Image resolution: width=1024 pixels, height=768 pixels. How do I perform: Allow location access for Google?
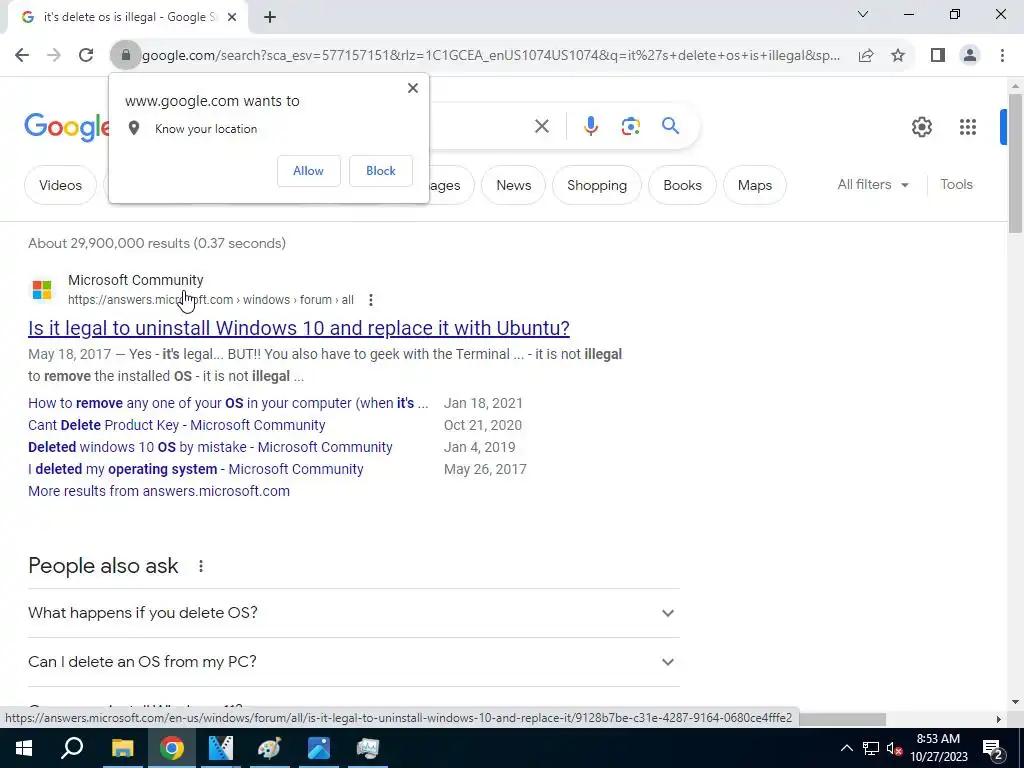308,171
